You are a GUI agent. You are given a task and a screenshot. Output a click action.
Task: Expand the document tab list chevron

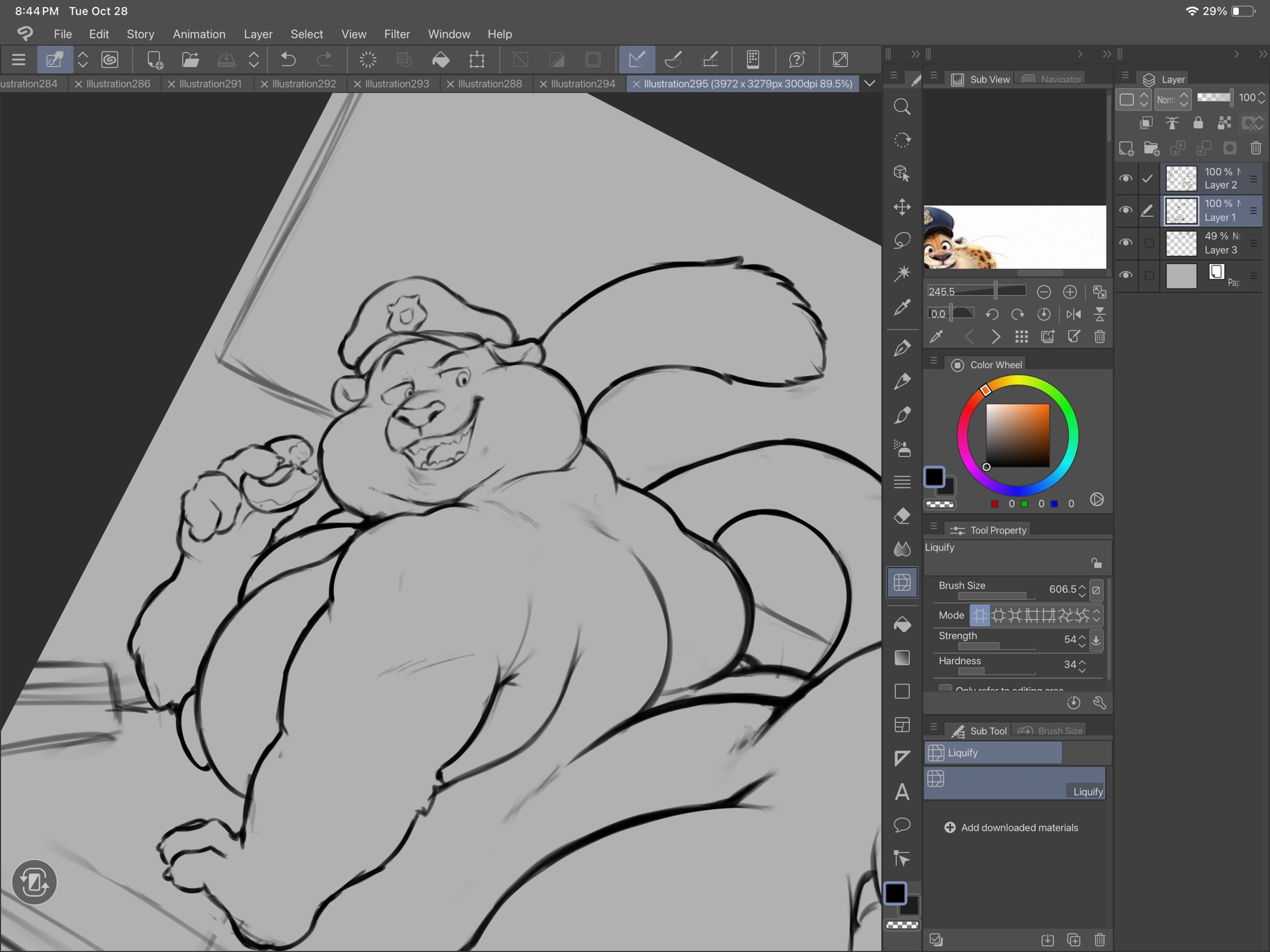pyautogui.click(x=869, y=83)
